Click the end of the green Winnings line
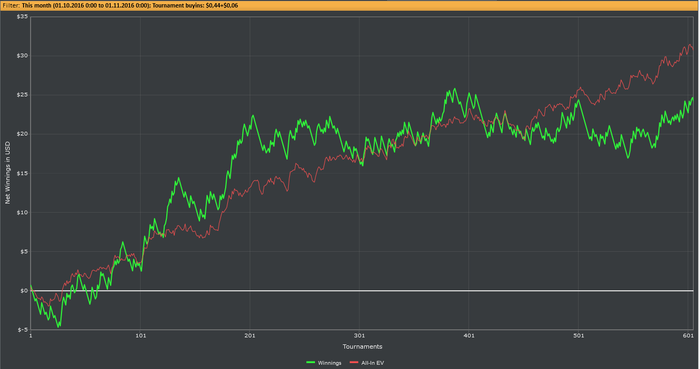 (x=693, y=98)
